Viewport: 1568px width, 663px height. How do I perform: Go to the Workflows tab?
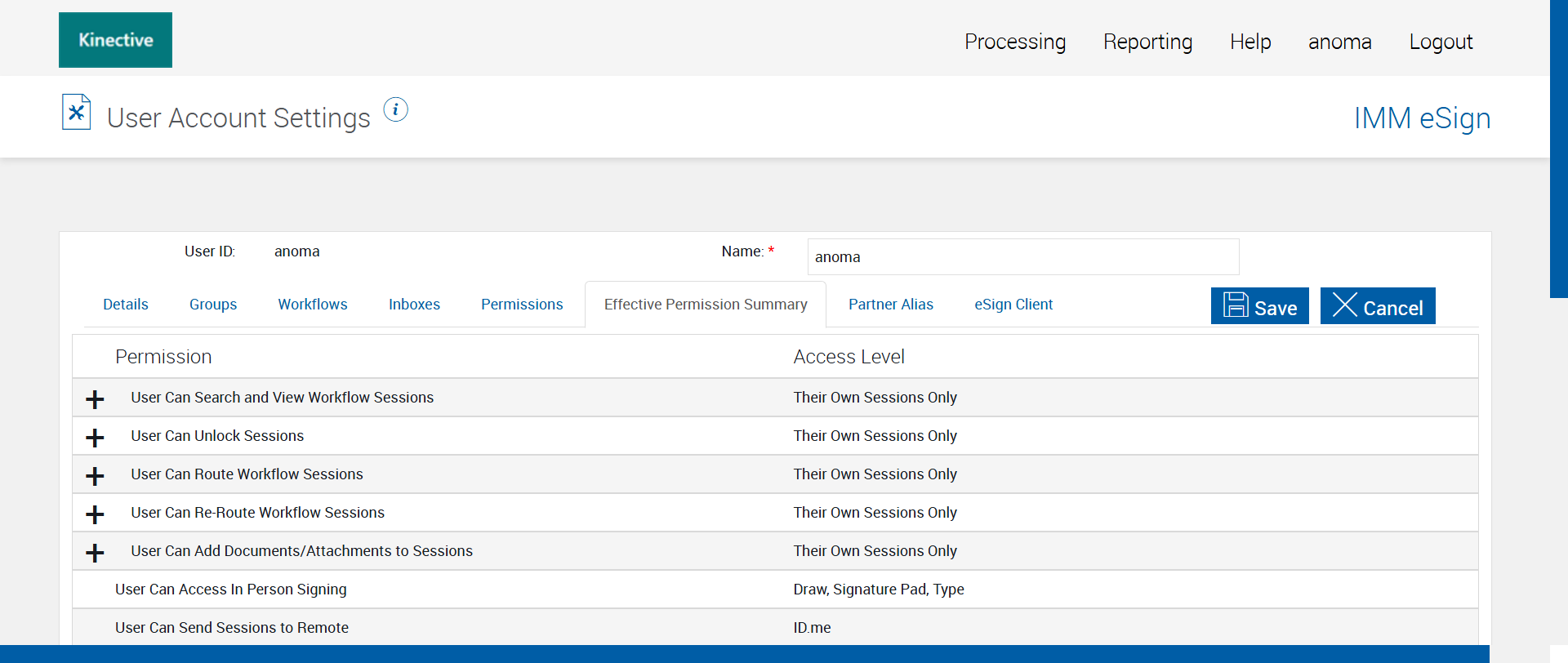313,305
